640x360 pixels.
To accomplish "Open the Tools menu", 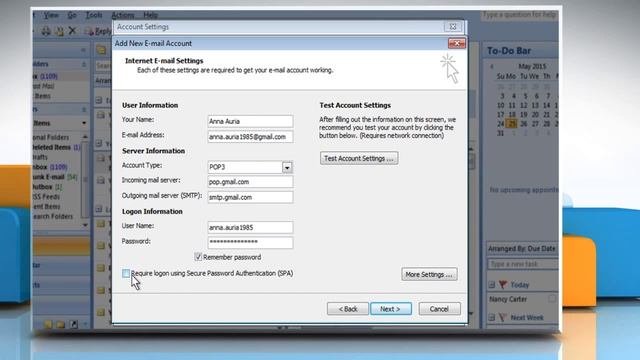I will point(94,15).
